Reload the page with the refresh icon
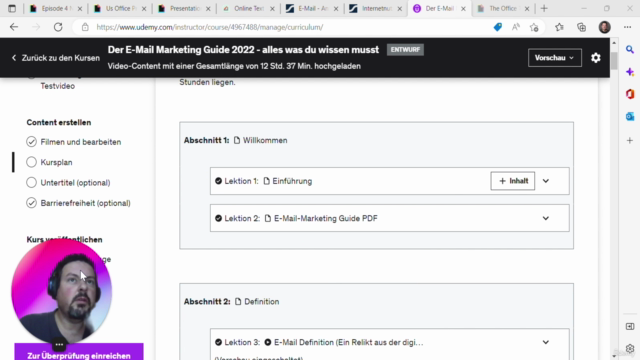Screen dimensions: 640x360 (x=58, y=27)
